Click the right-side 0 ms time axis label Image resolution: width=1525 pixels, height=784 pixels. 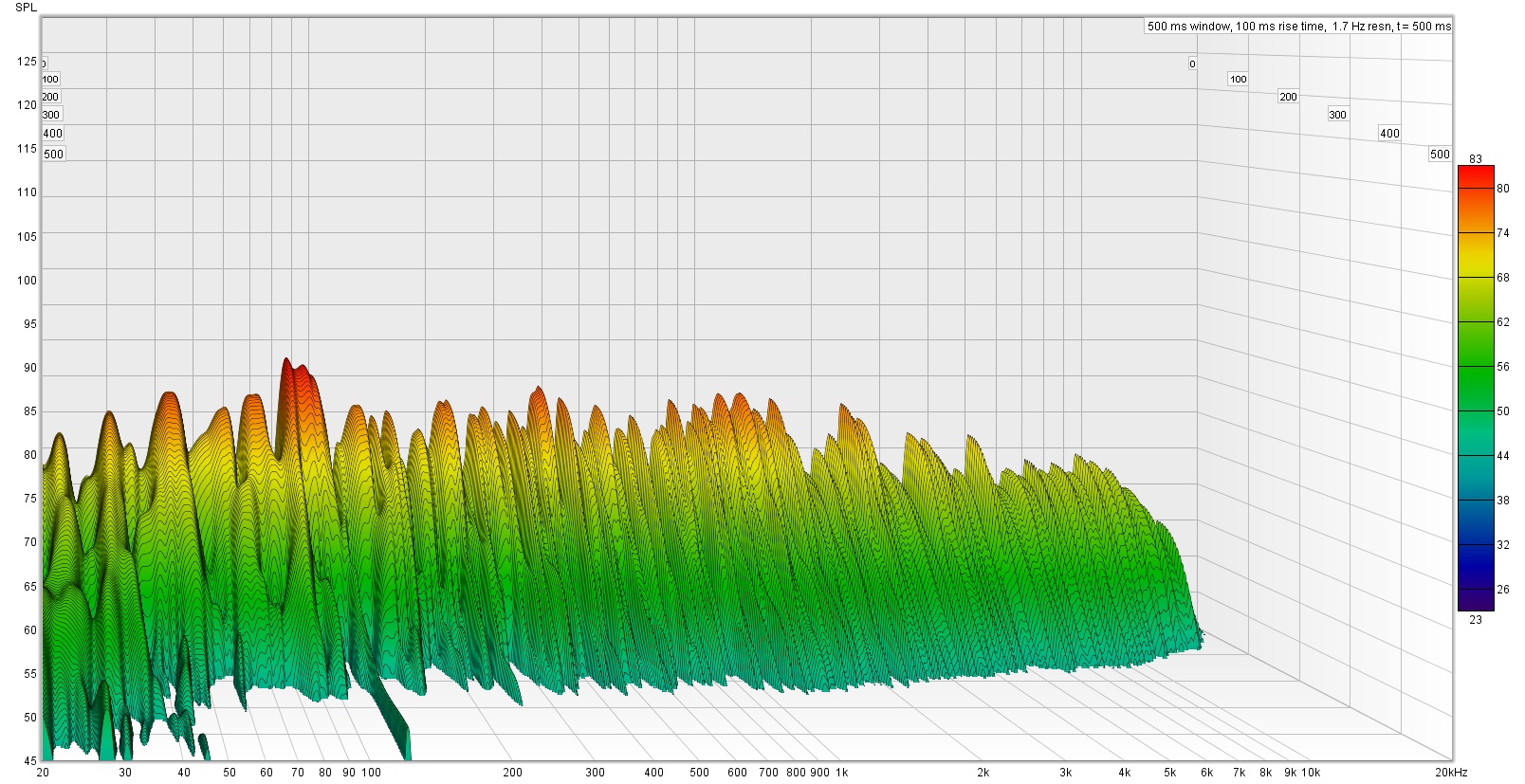[x=1192, y=64]
